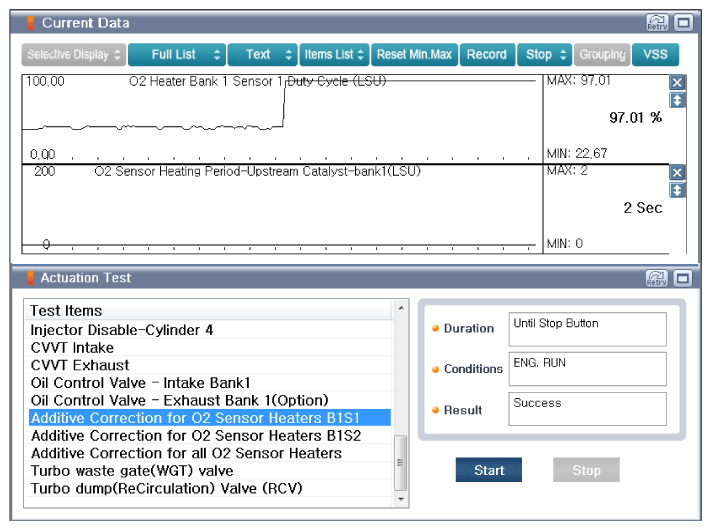The height and width of the screenshot is (530, 711).
Task: Select CVVT Intake test item
Action: click(73, 347)
